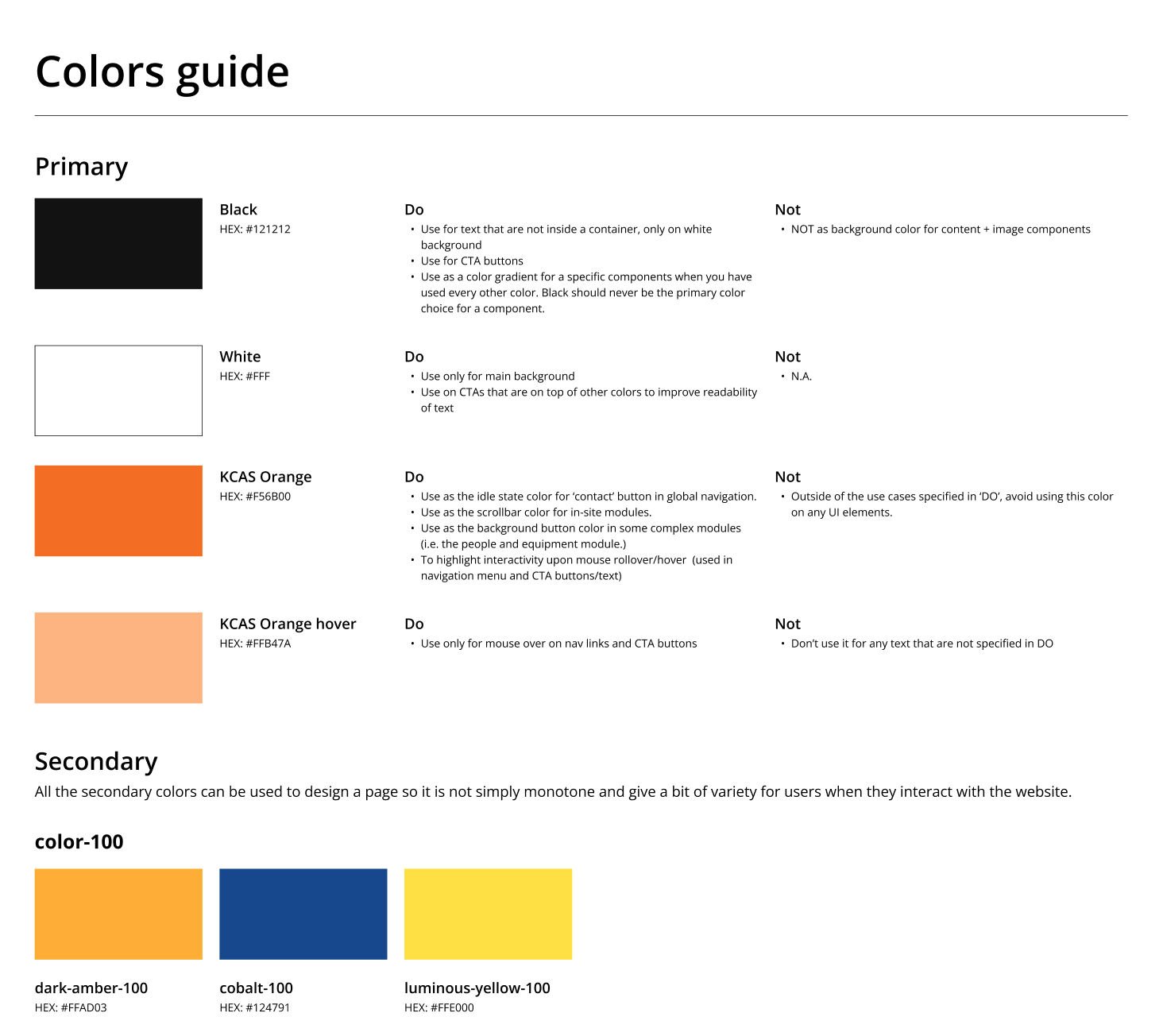Viewport: 1163px width, 1036px height.
Task: Click the cobalt-100 blue swatch
Action: (303, 914)
